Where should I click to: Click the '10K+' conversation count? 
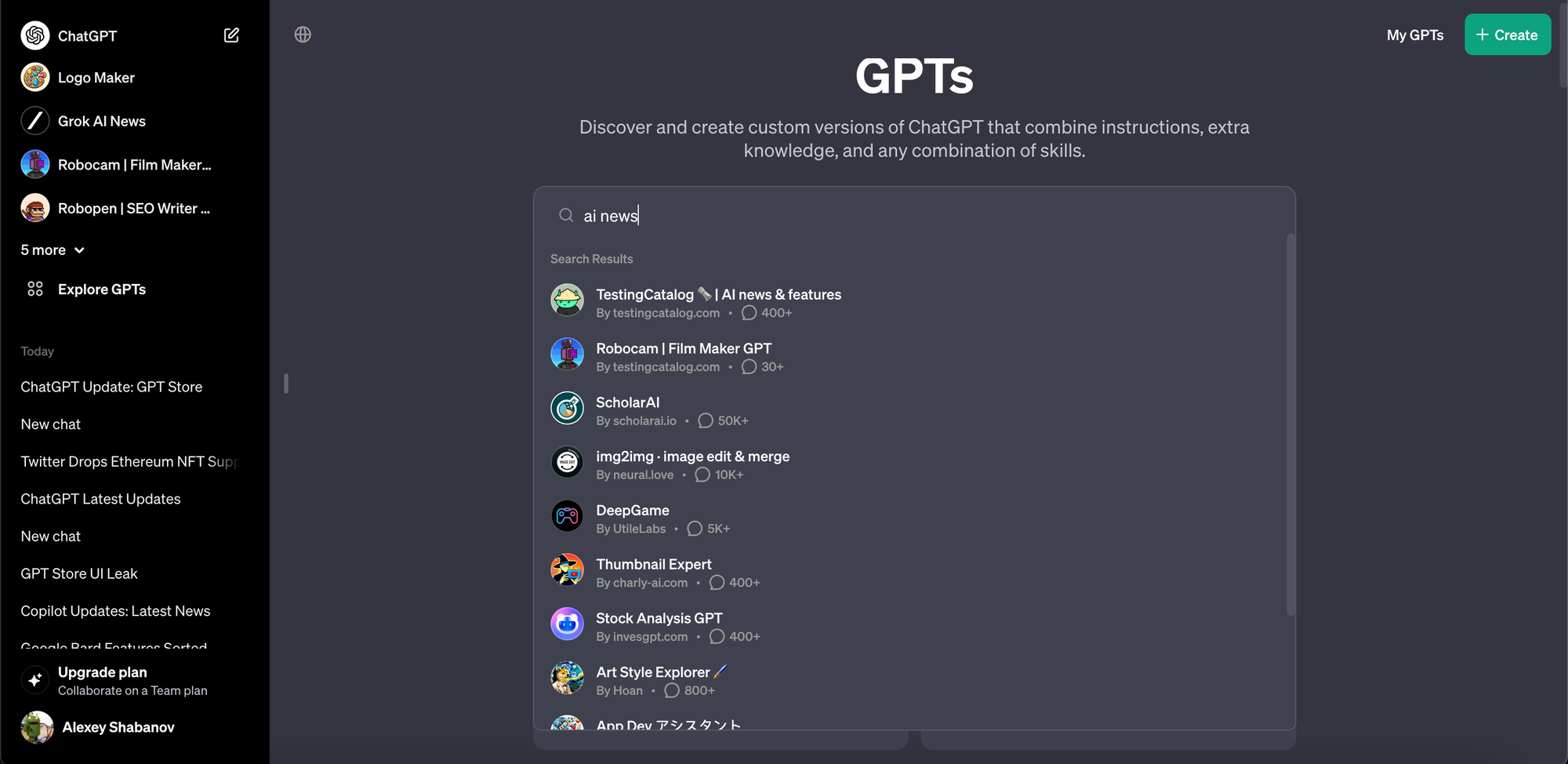729,475
